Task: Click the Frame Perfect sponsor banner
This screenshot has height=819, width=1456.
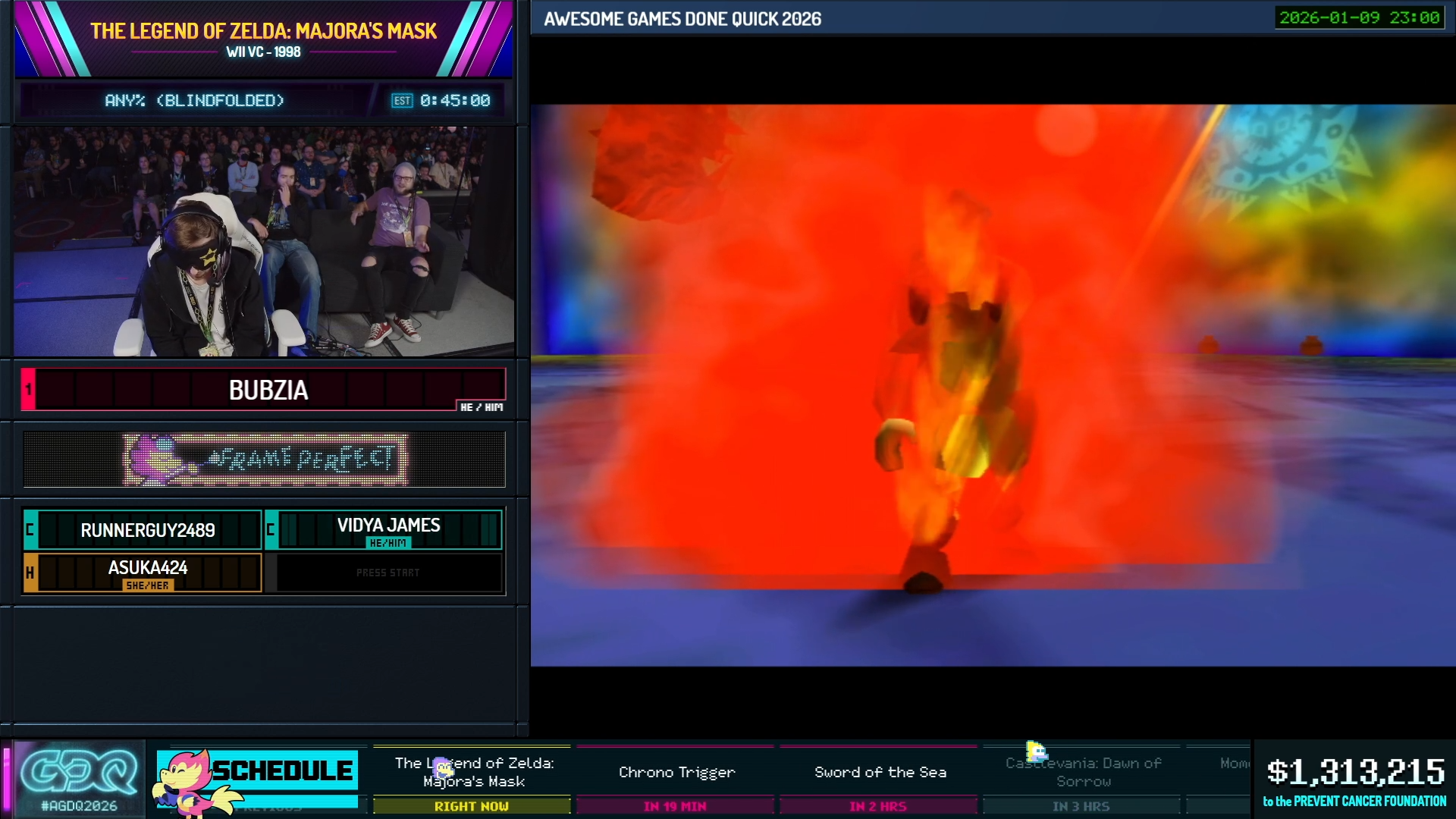Action: point(265,459)
